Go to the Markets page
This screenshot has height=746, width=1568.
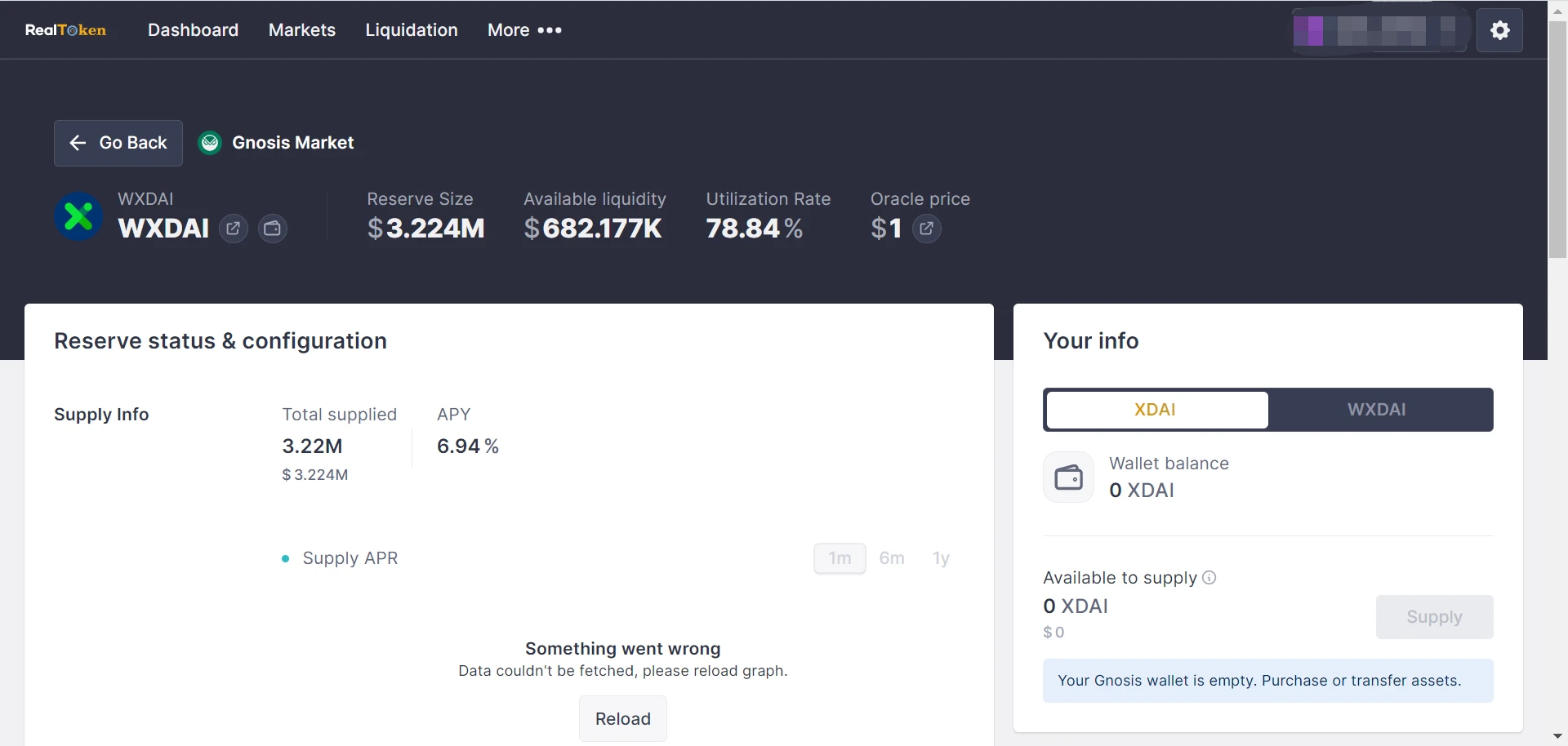coord(302,30)
